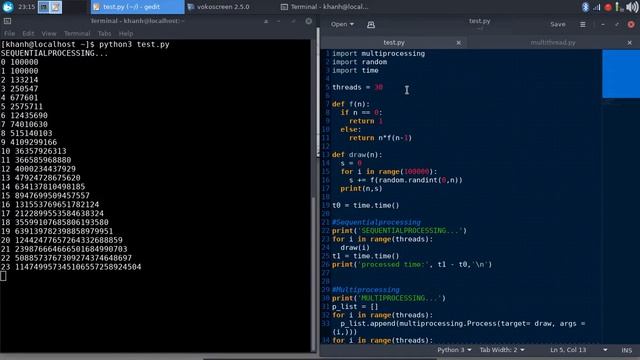Open the Terminal Edit menu
This screenshot has height=360, width=640.
pyautogui.click(x=28, y=33)
